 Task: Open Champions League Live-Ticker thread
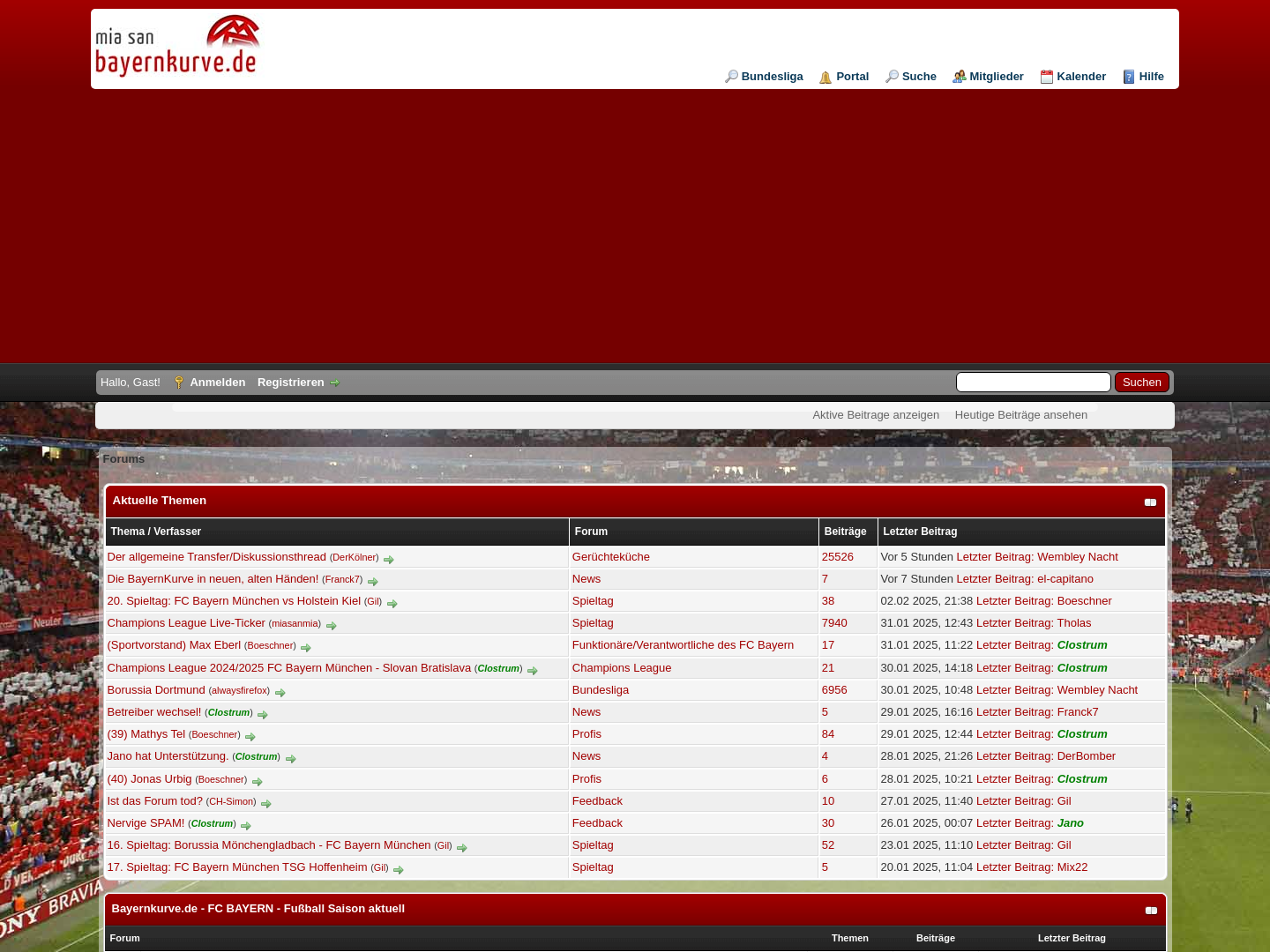(x=186, y=623)
